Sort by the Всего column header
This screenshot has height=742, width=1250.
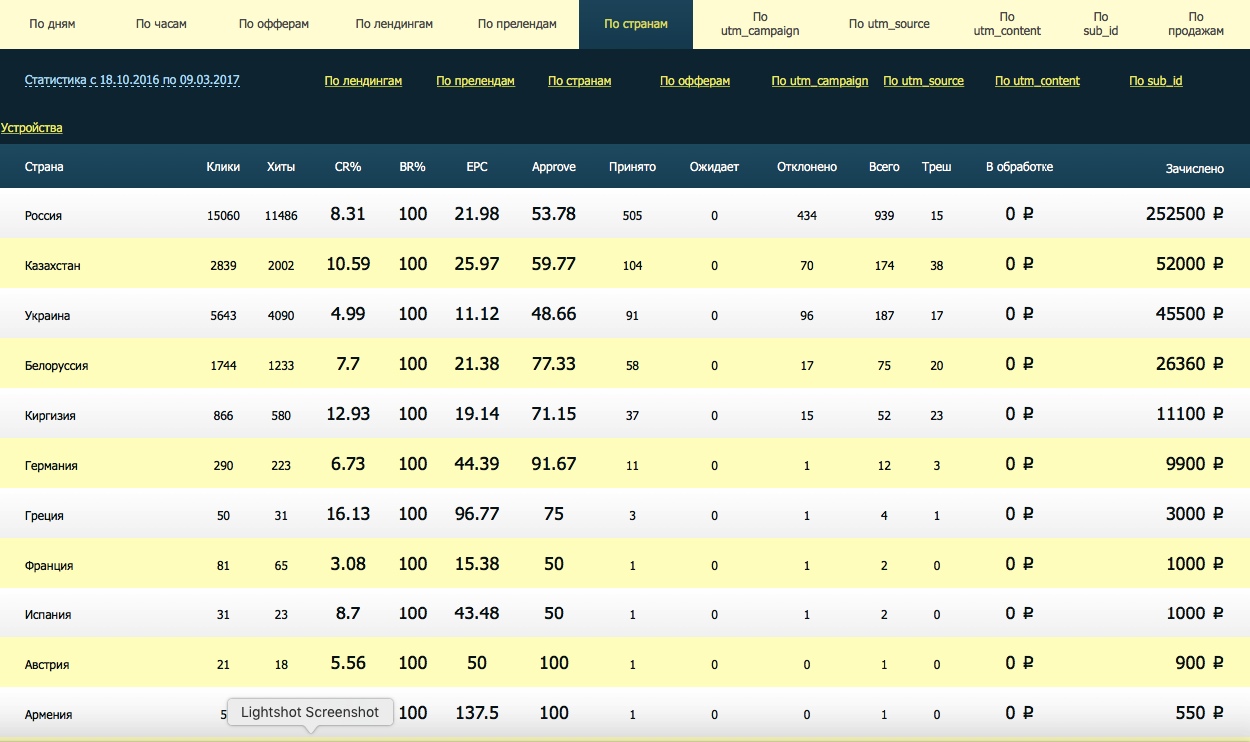click(884, 167)
